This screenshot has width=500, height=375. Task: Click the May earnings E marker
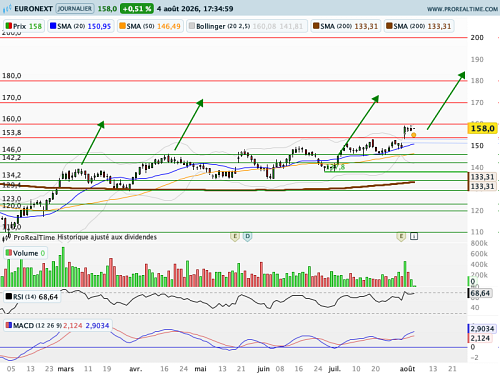[235, 237]
